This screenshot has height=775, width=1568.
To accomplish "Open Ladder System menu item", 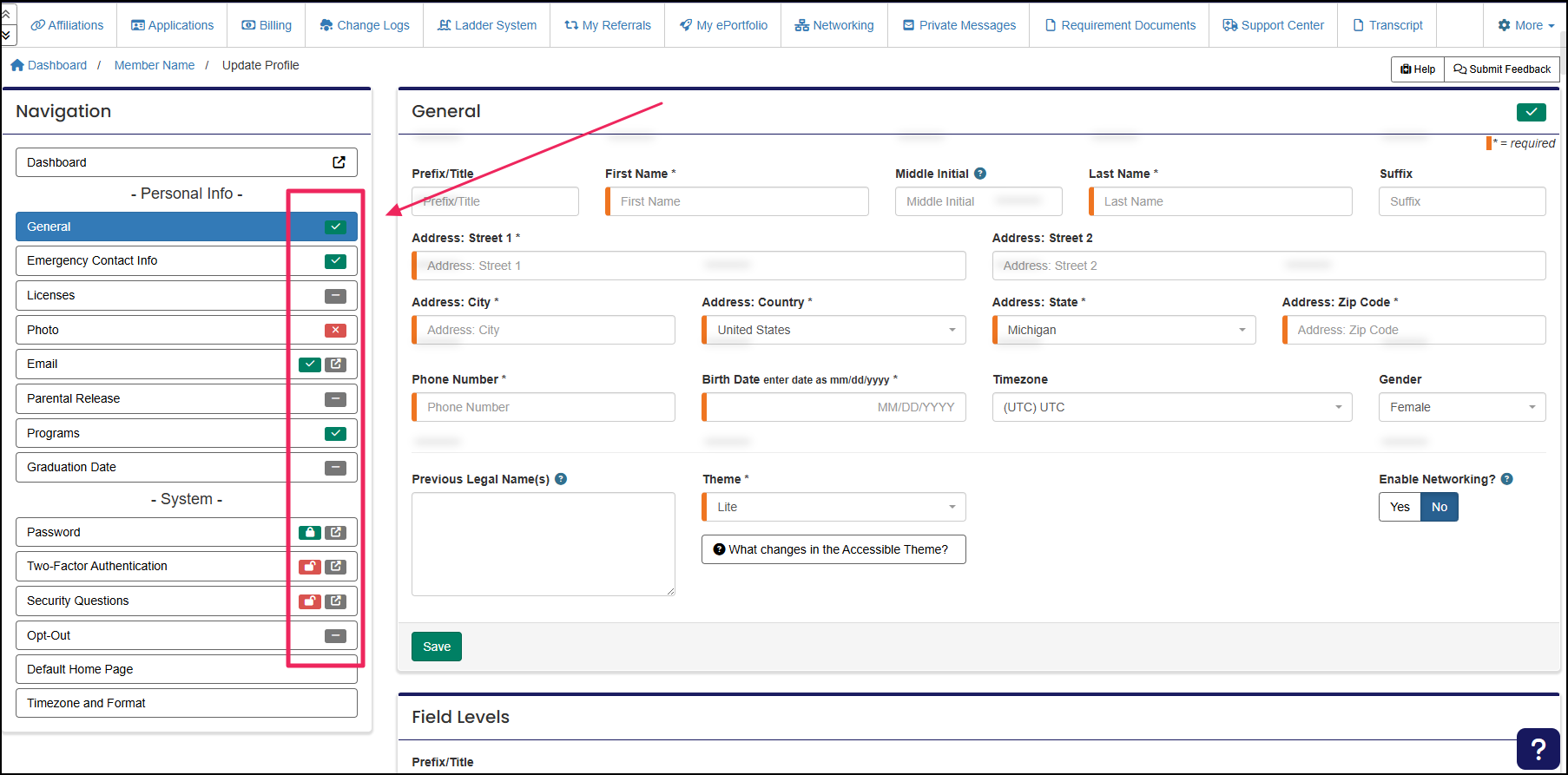I will pyautogui.click(x=487, y=25).
